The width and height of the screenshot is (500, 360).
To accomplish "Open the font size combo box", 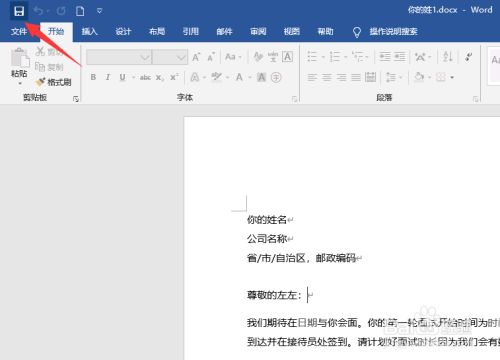I will coord(170,57).
